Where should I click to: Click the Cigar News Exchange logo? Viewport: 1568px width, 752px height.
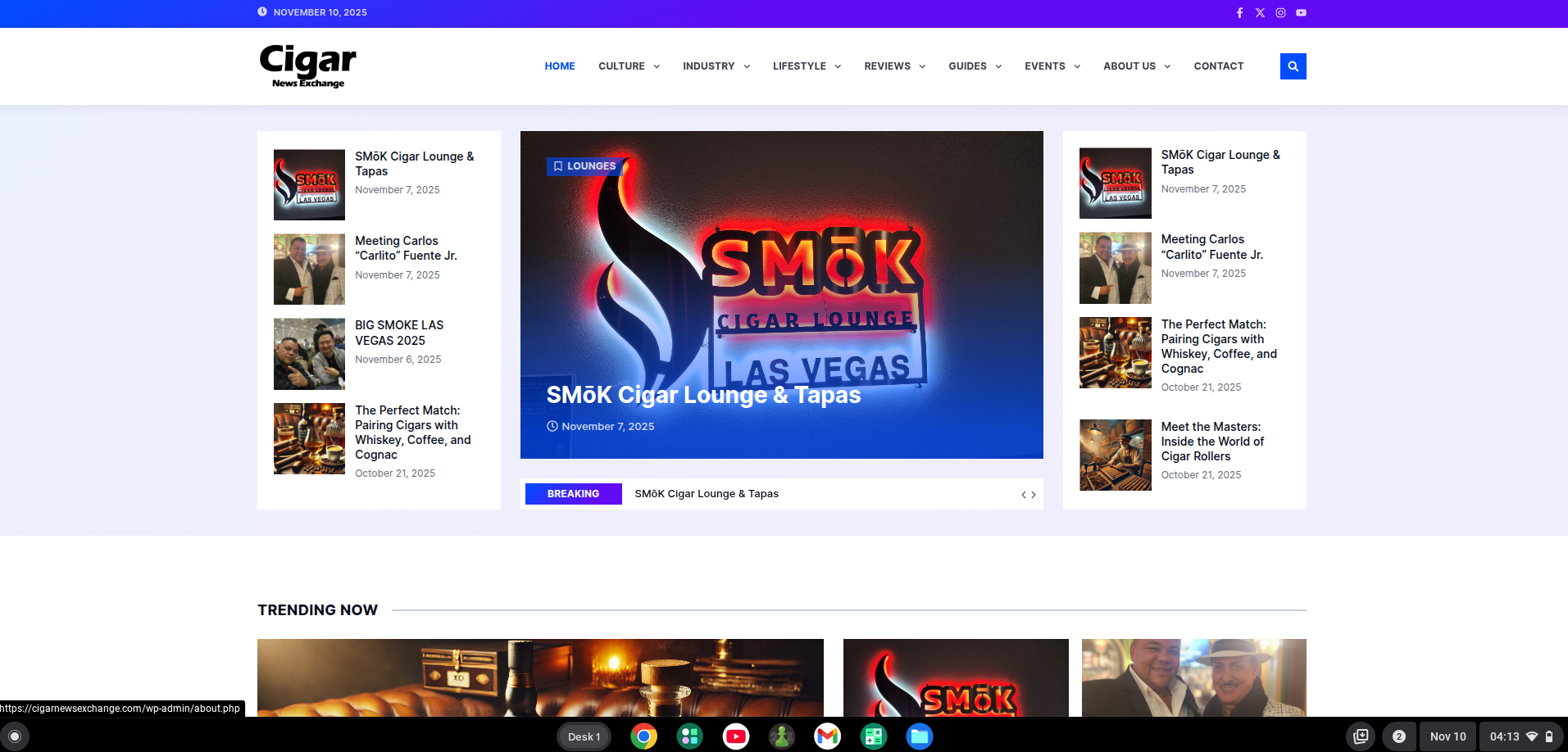tap(308, 66)
